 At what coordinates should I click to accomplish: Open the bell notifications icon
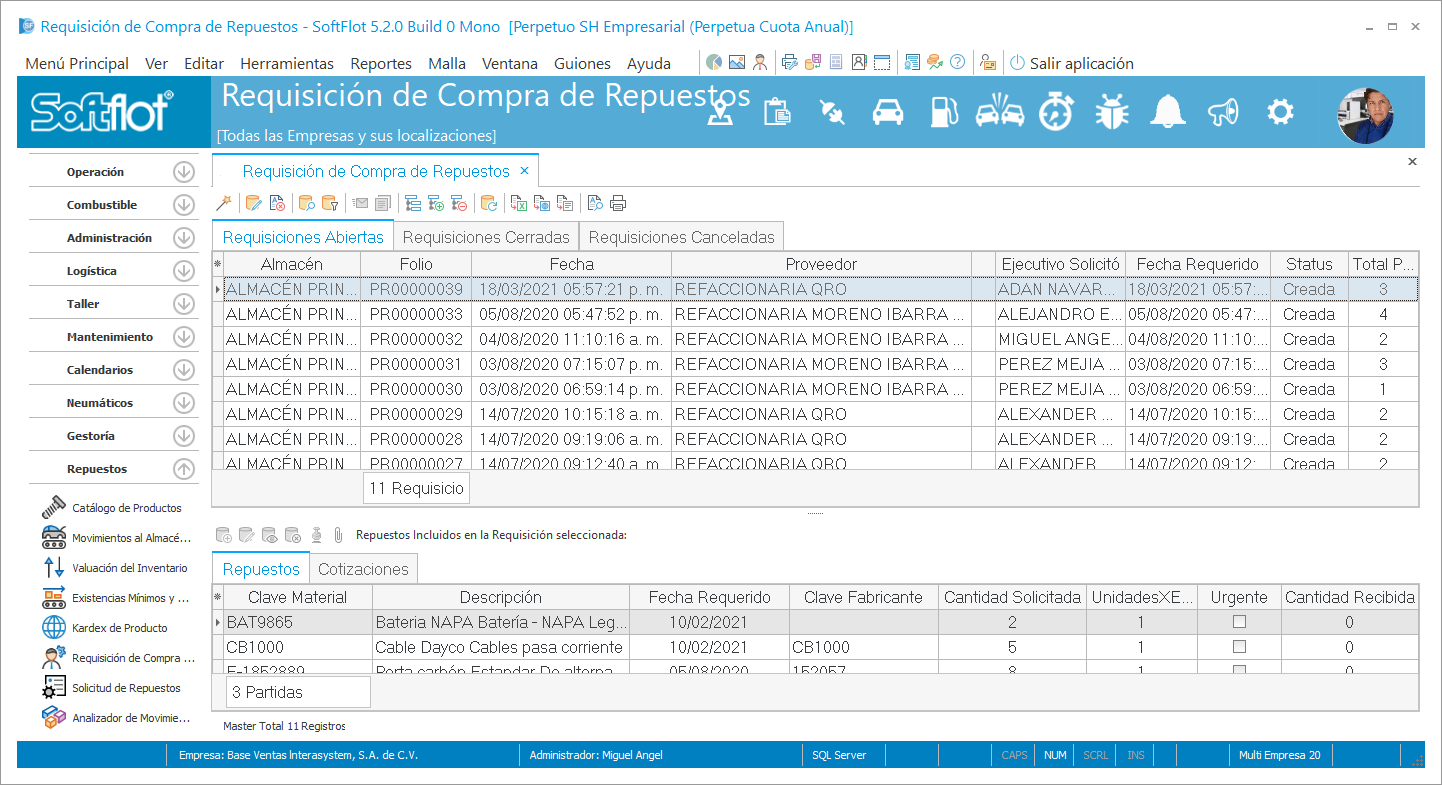1167,111
